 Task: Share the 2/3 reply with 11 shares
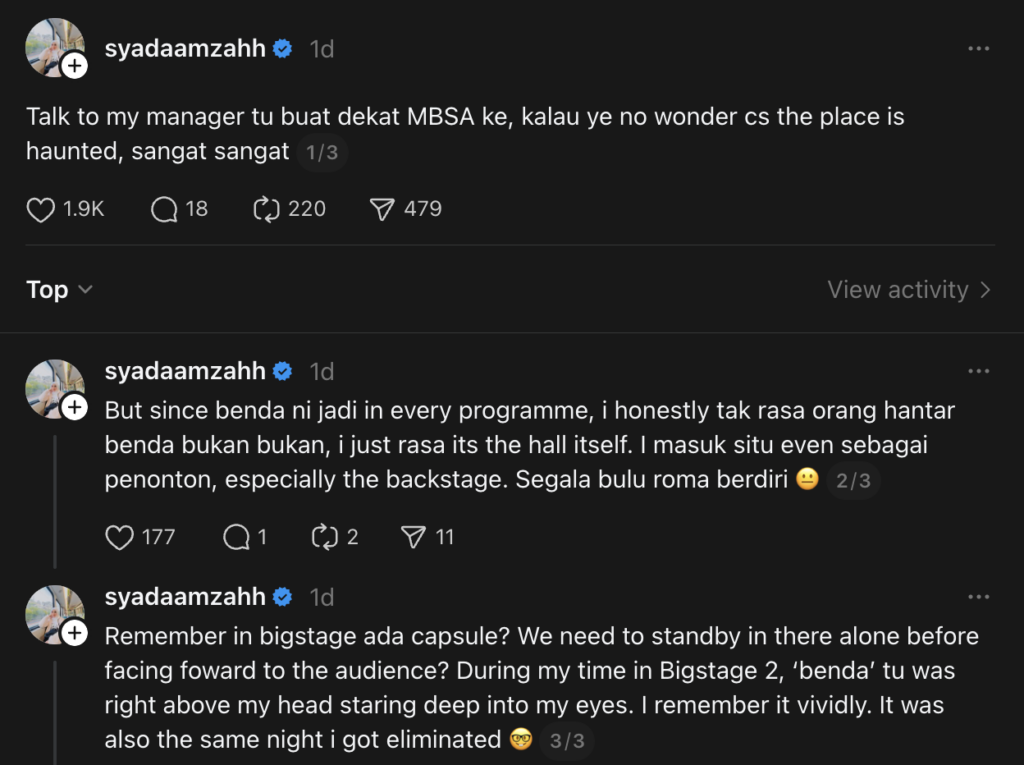(413, 538)
